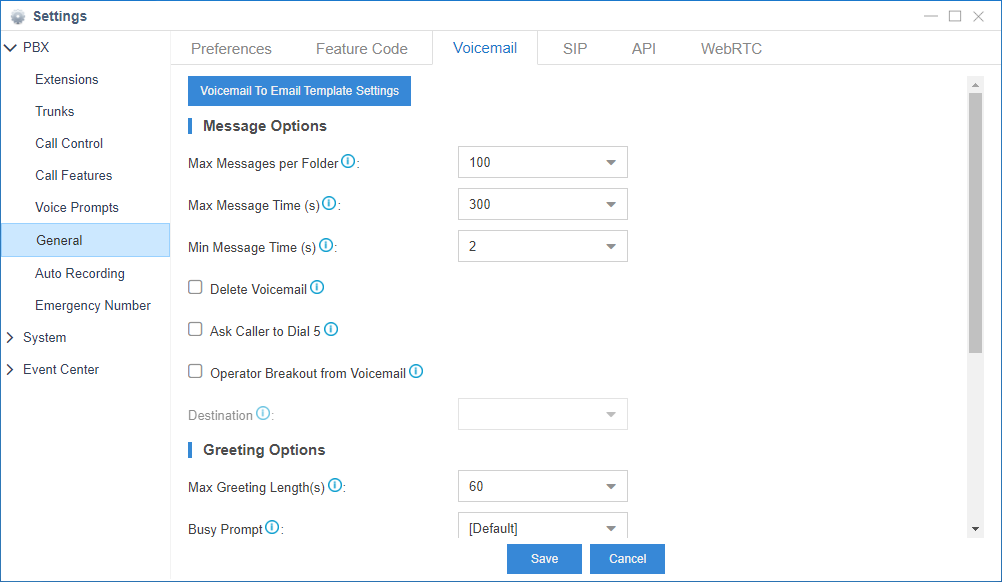Click info icon beside Max Messages per Folder
1002x582 pixels.
pyautogui.click(x=348, y=161)
